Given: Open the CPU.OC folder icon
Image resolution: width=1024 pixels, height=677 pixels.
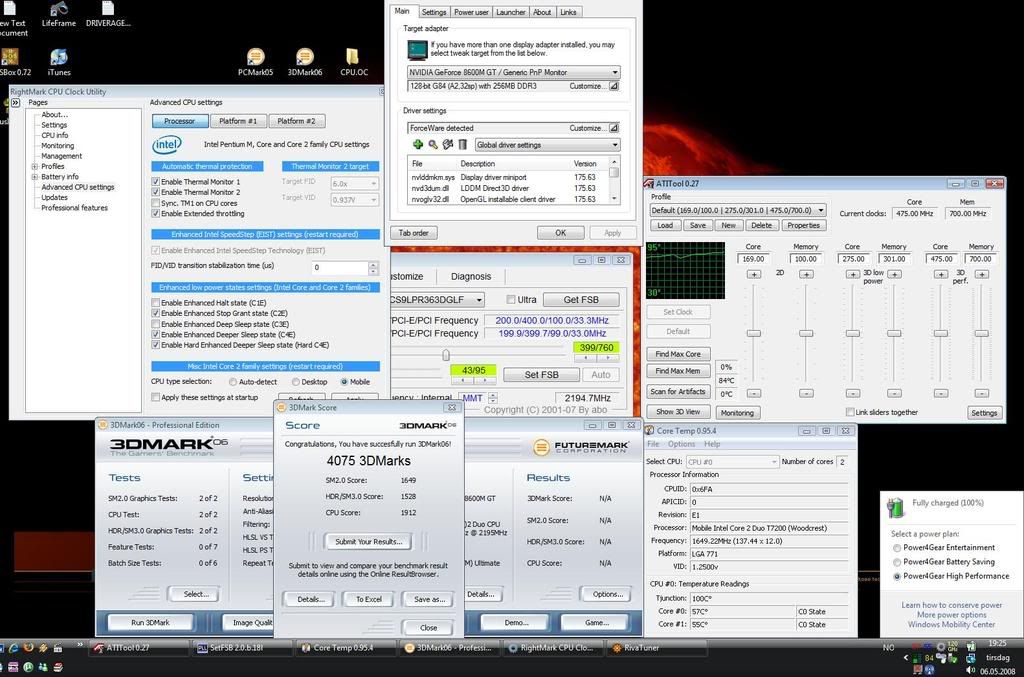Looking at the screenshot, I should point(353,58).
